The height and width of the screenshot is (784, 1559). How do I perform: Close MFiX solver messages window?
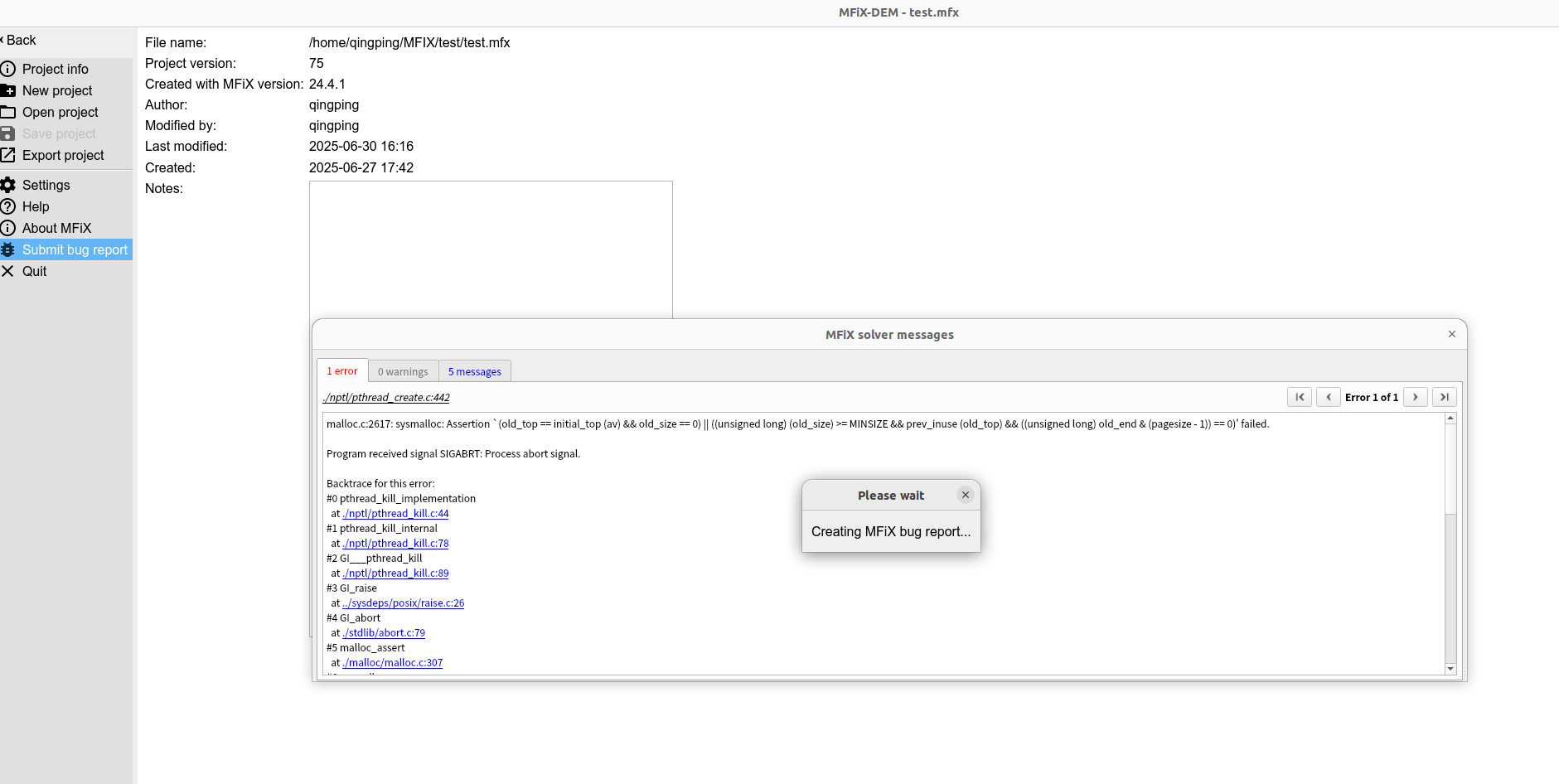1452,334
